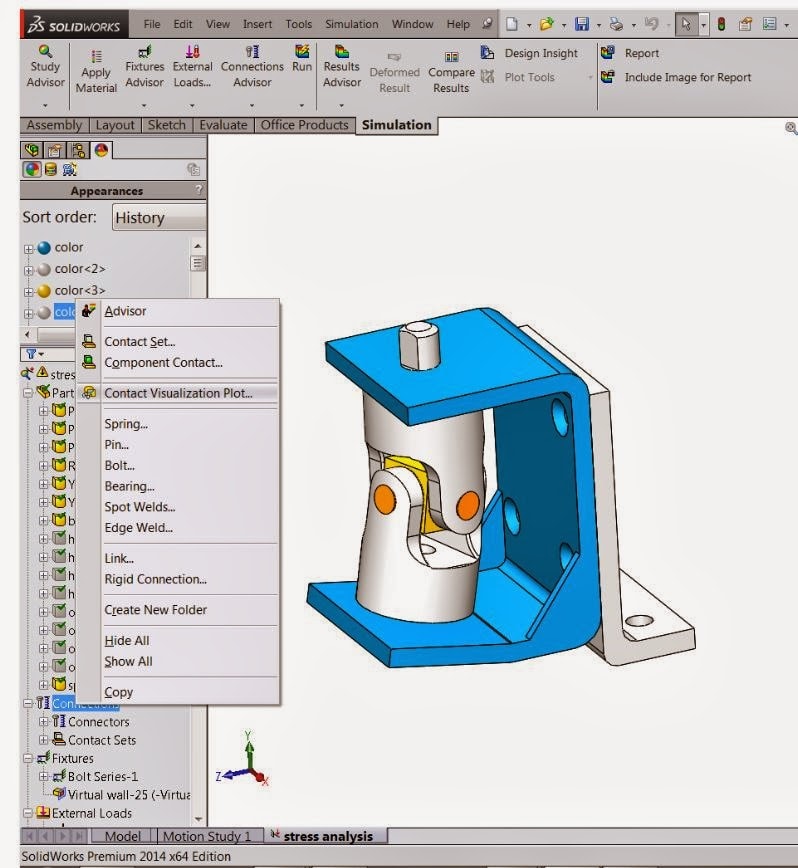Click the blue color appearance sphere
This screenshot has width=798, height=868.
point(43,248)
